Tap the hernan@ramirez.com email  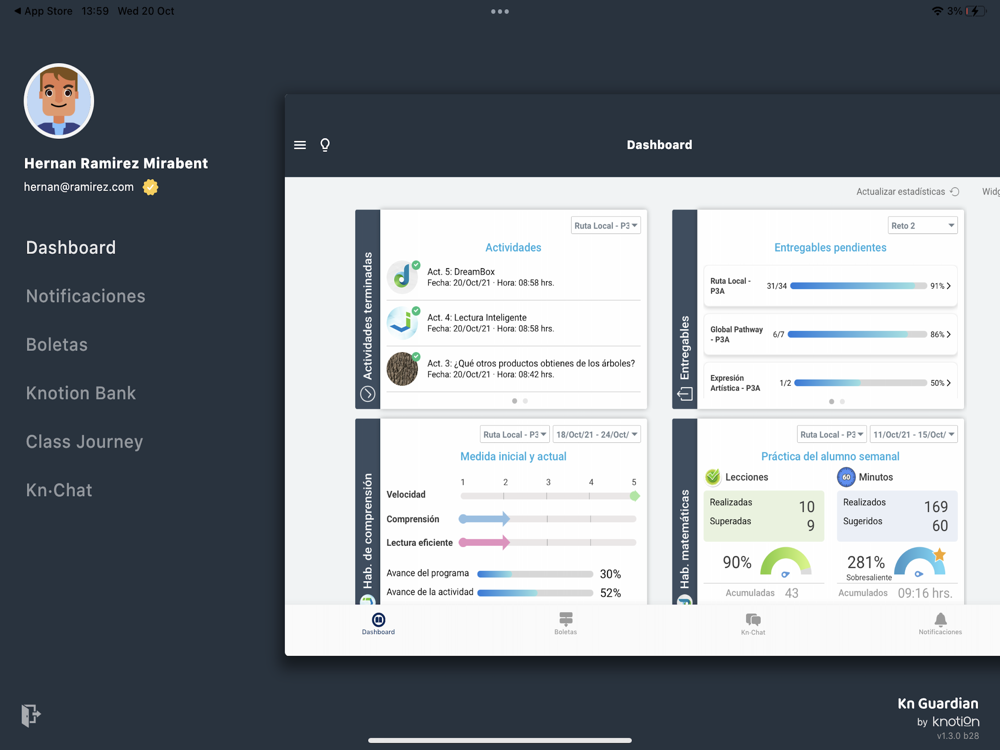click(x=79, y=187)
